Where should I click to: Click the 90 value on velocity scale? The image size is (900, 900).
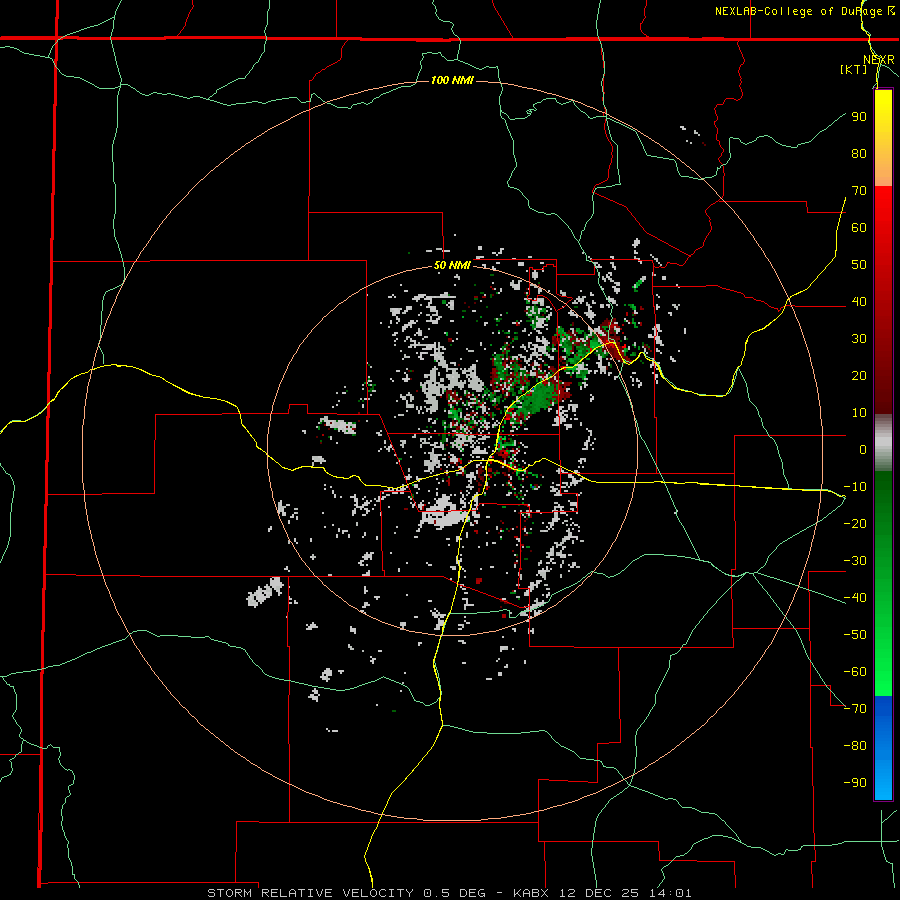point(859,117)
